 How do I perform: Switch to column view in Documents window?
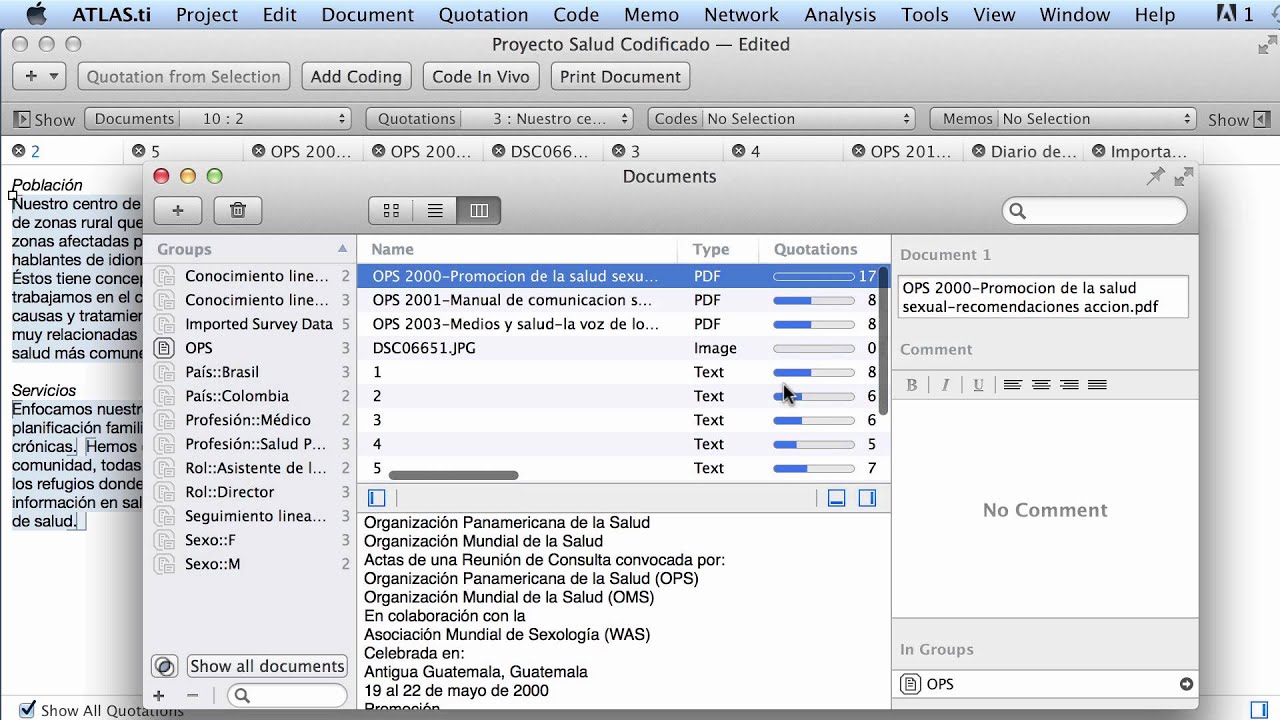pyautogui.click(x=479, y=210)
